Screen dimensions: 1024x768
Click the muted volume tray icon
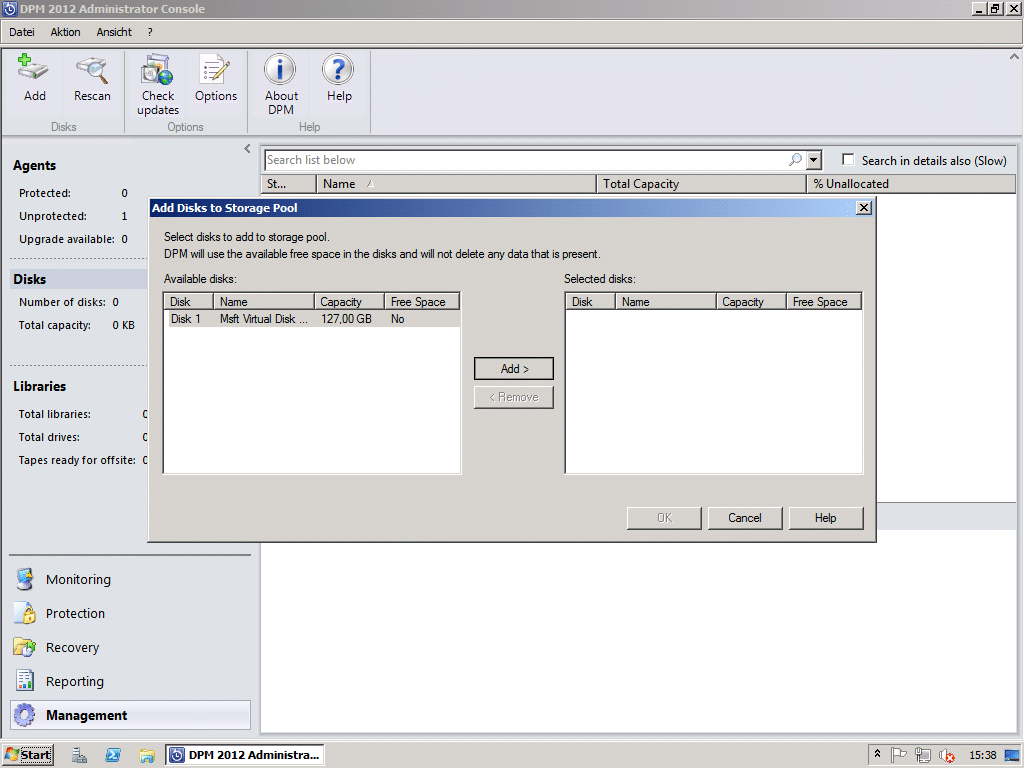[x=947, y=756]
